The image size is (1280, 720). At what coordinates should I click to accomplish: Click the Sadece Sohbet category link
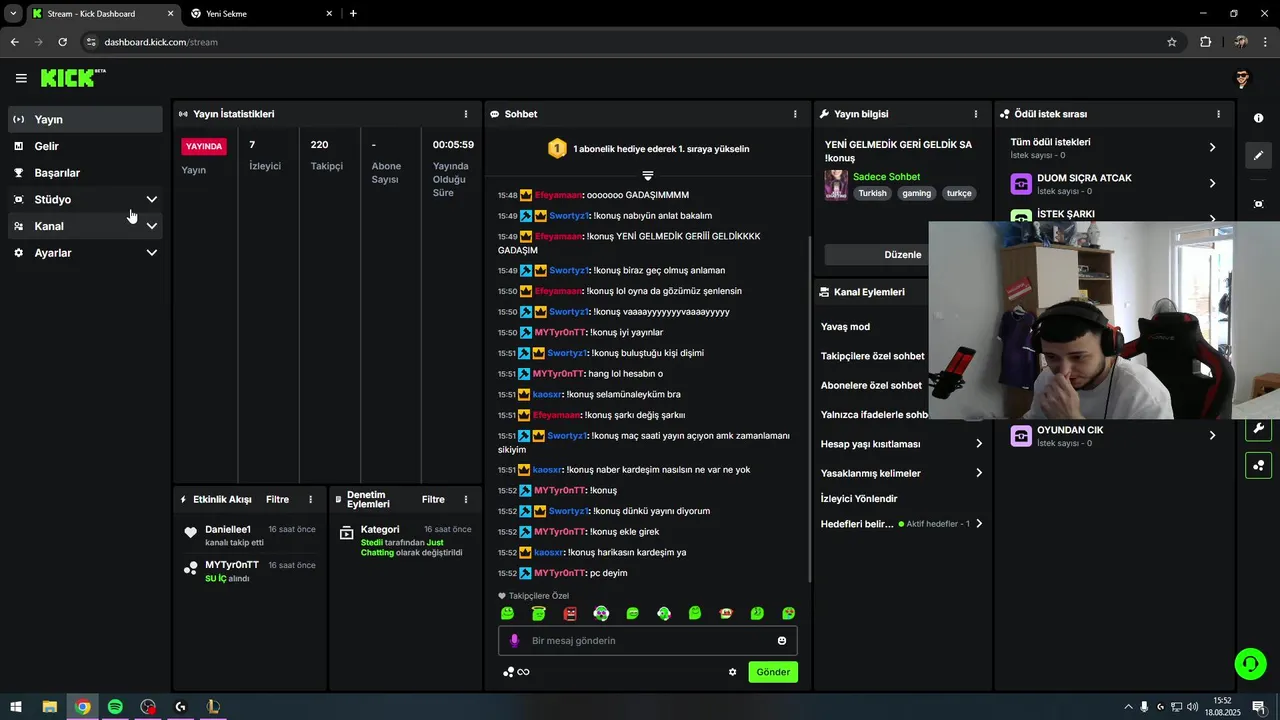[886, 177]
